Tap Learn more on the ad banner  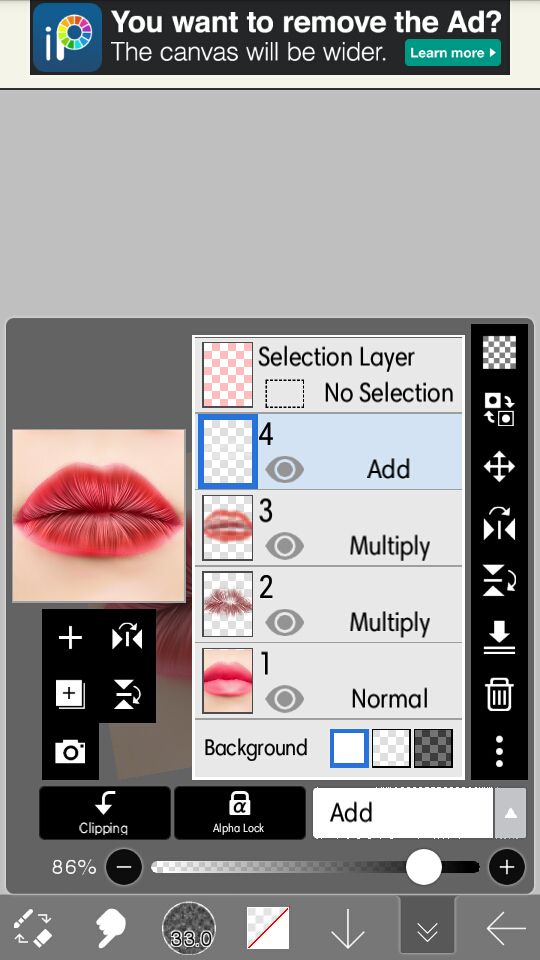(452, 53)
